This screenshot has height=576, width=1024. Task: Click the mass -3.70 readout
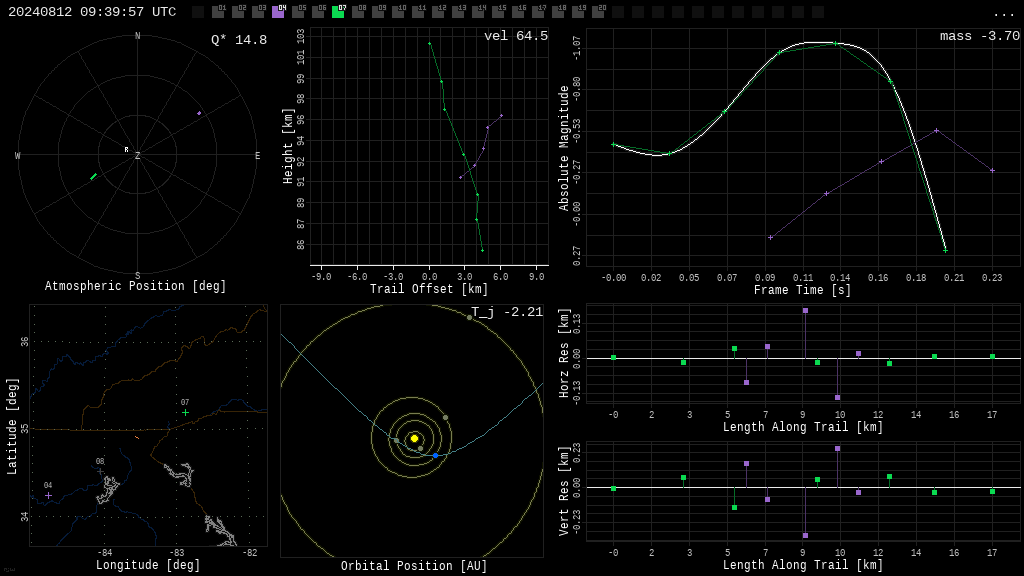point(980,36)
